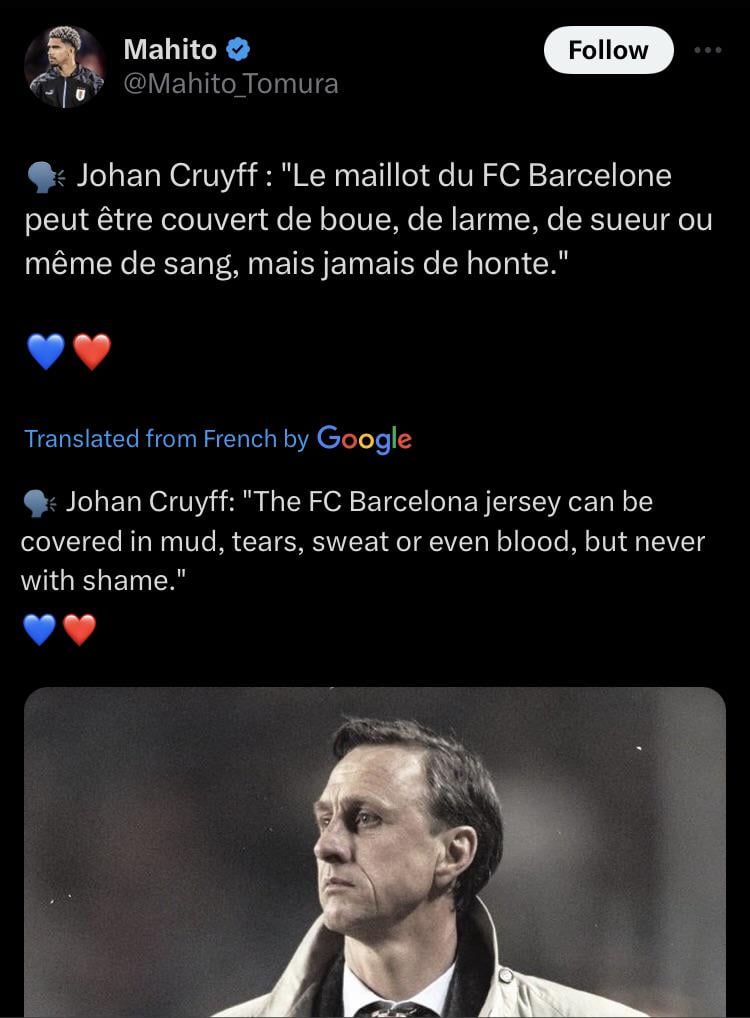Image resolution: width=750 pixels, height=1018 pixels.
Task: Follow the Mahito account
Action: [608, 50]
